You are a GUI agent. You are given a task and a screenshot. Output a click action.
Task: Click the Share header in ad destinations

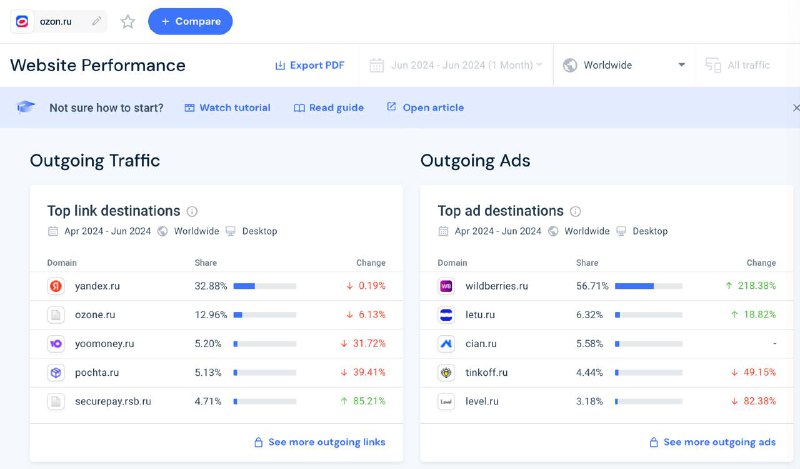587,263
